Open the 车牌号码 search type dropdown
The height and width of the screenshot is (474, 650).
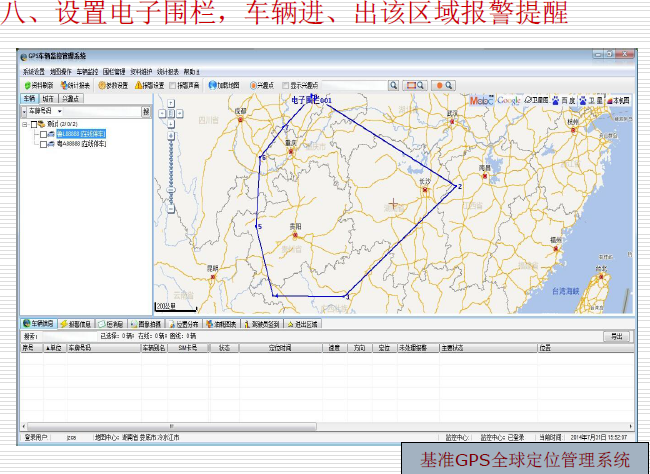[60, 112]
